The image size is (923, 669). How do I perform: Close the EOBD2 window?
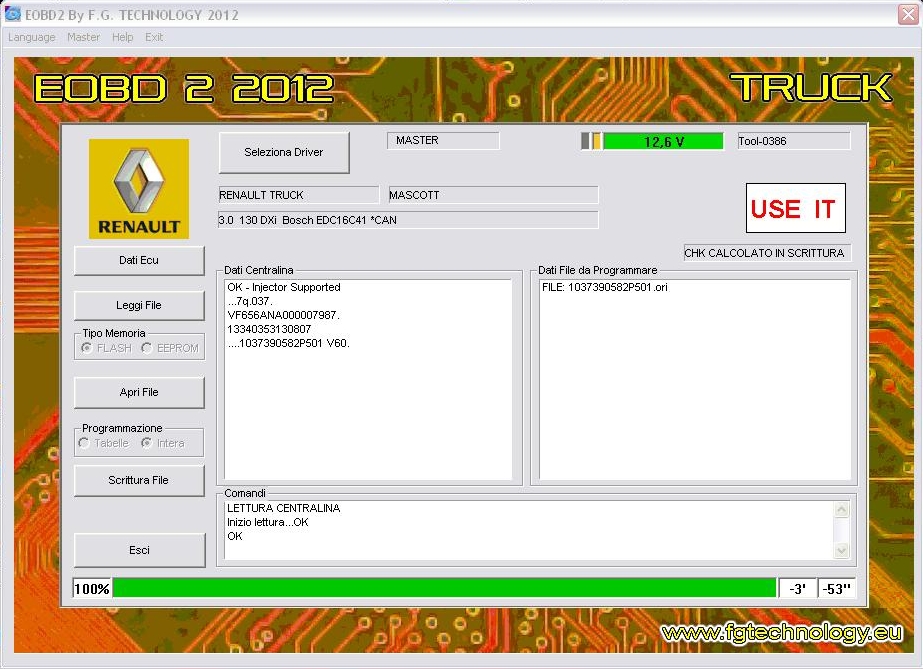[x=908, y=14]
